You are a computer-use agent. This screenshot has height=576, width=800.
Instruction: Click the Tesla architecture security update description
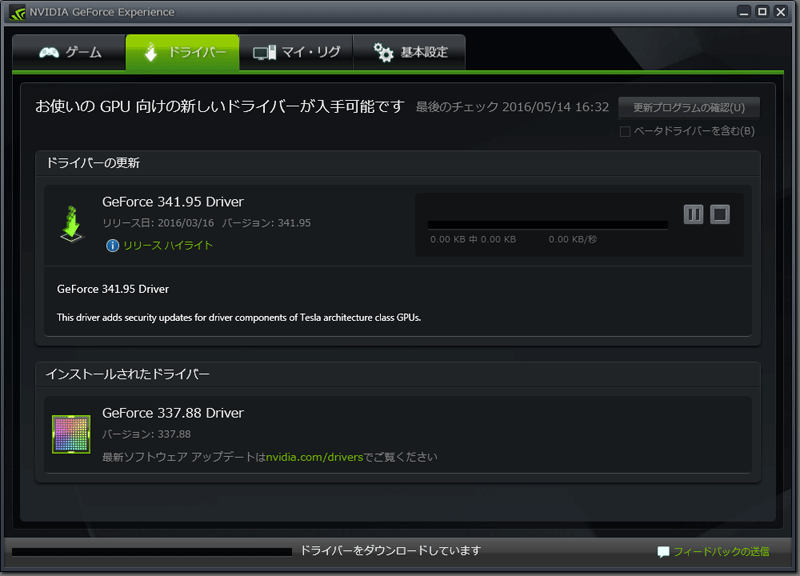coord(239,317)
